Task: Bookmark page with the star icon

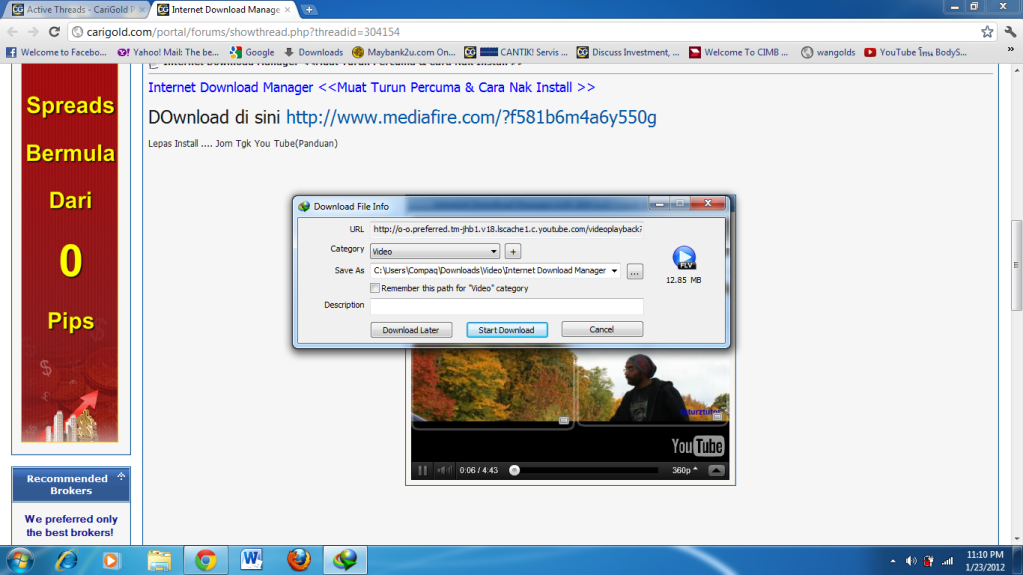Action: pos(987,31)
